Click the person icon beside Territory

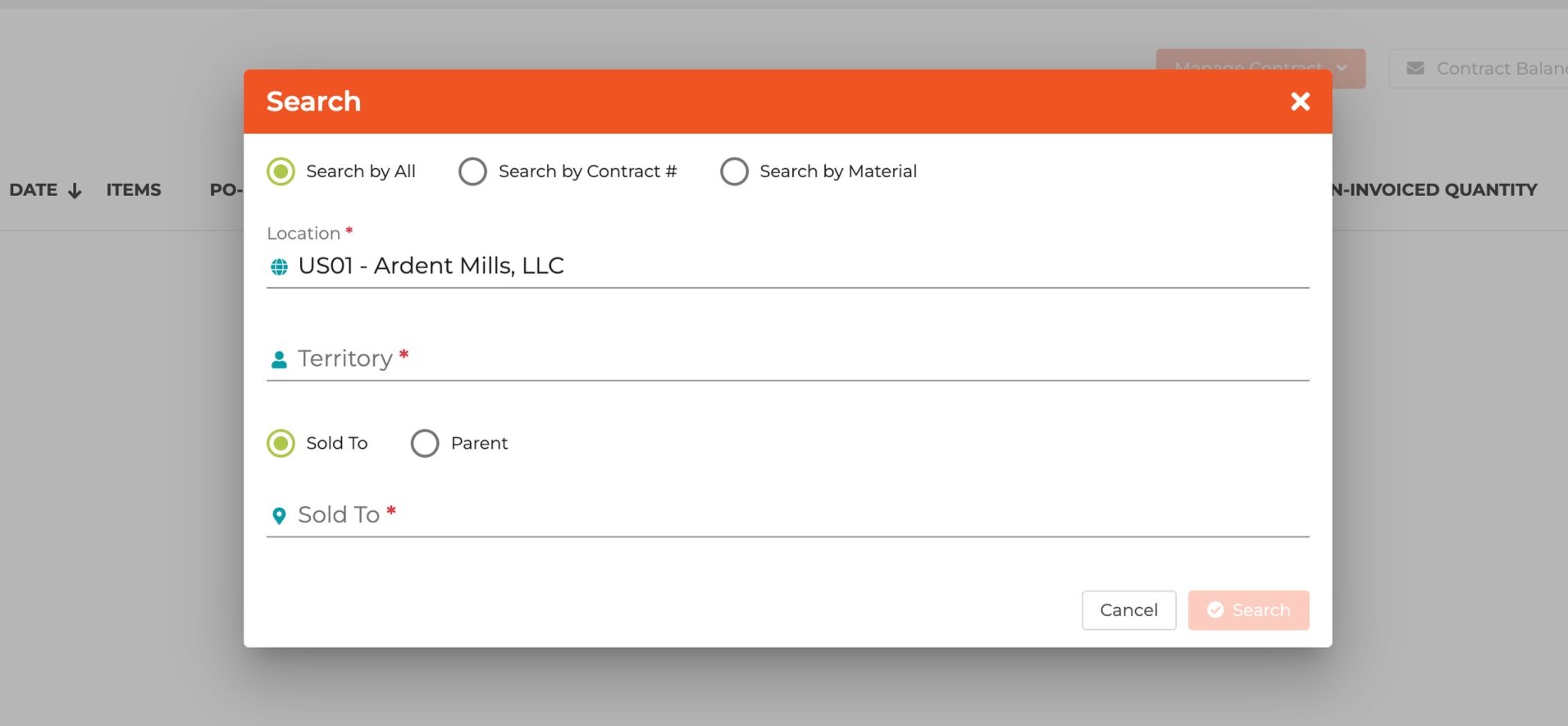[x=279, y=359]
